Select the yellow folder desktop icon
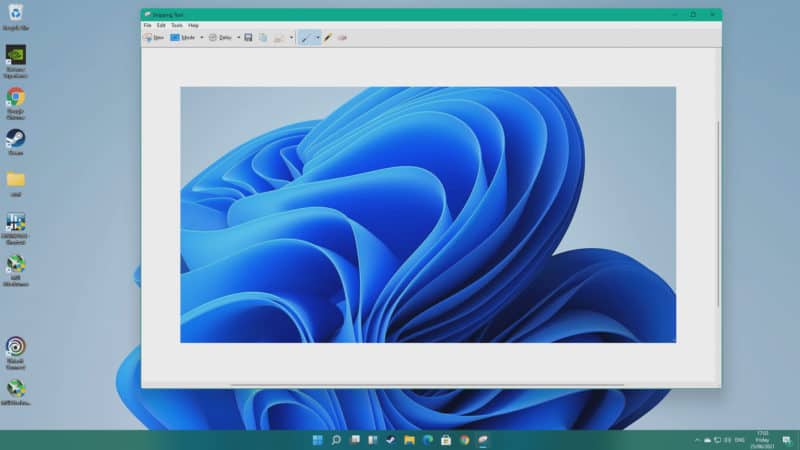This screenshot has height=450, width=800. coord(16,184)
